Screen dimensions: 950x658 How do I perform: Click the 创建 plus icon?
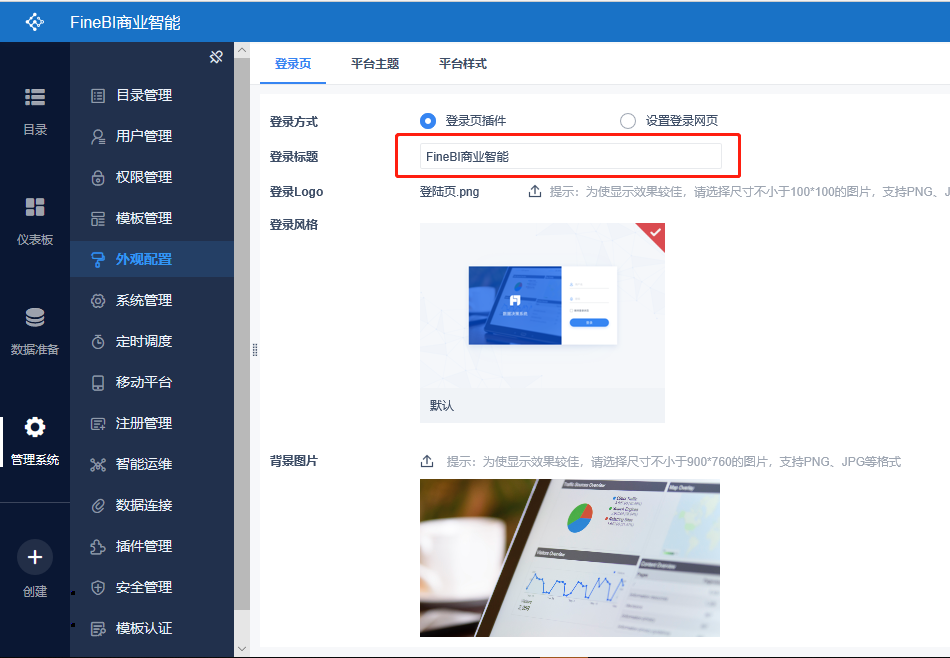(35, 557)
